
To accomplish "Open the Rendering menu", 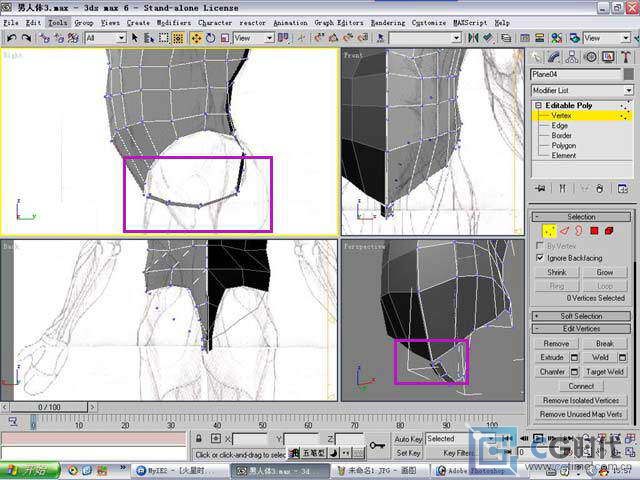I will [388, 23].
